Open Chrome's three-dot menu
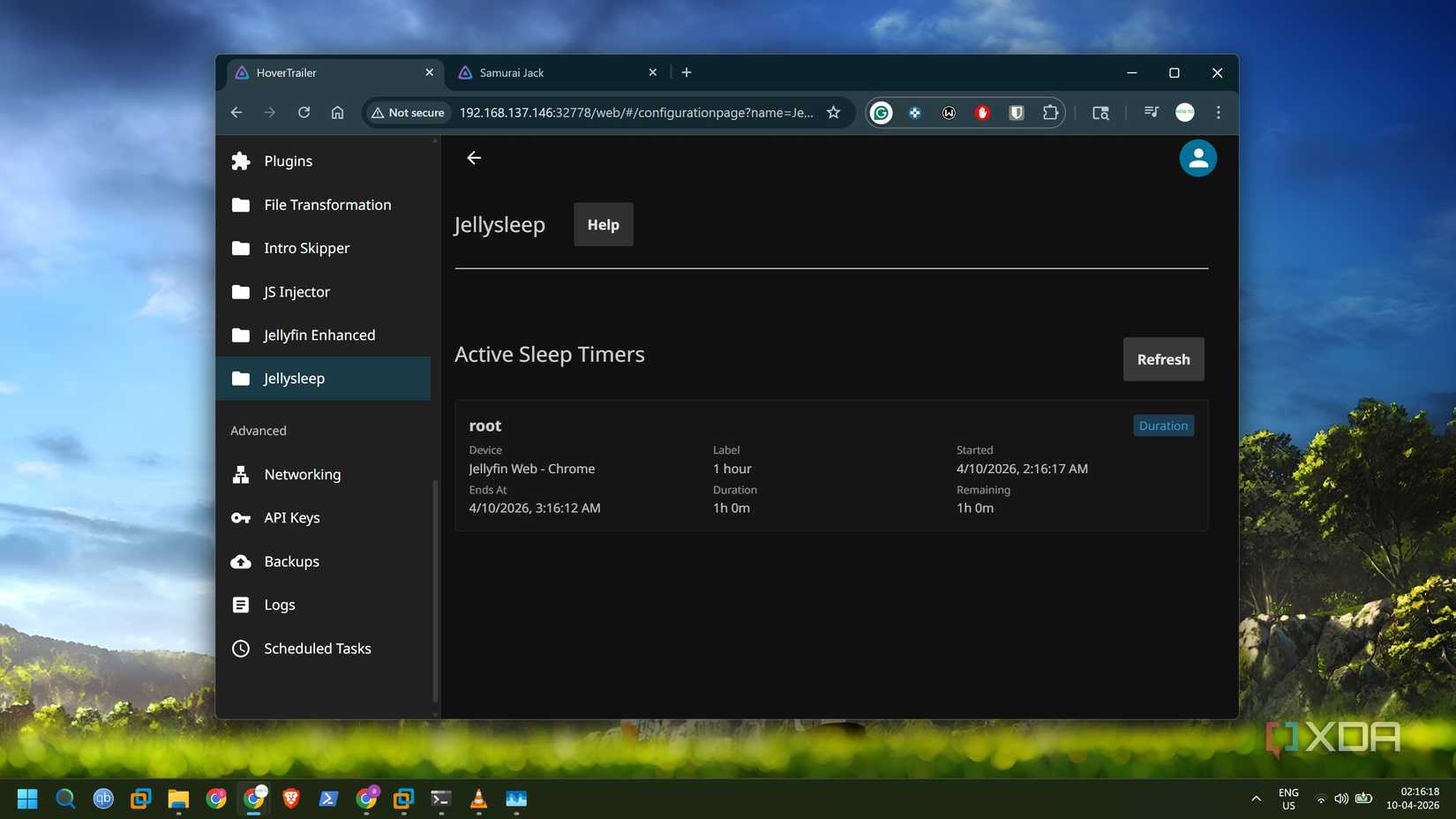This screenshot has width=1456, height=819. pos(1219,112)
